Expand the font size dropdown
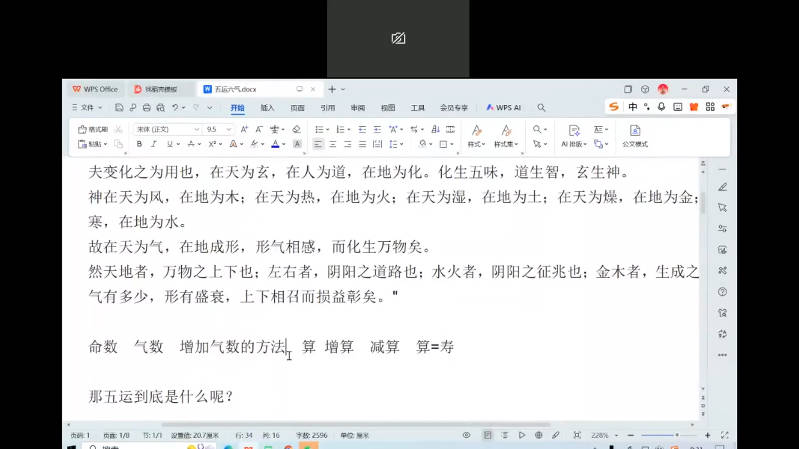The height and width of the screenshot is (449, 799). click(229, 129)
